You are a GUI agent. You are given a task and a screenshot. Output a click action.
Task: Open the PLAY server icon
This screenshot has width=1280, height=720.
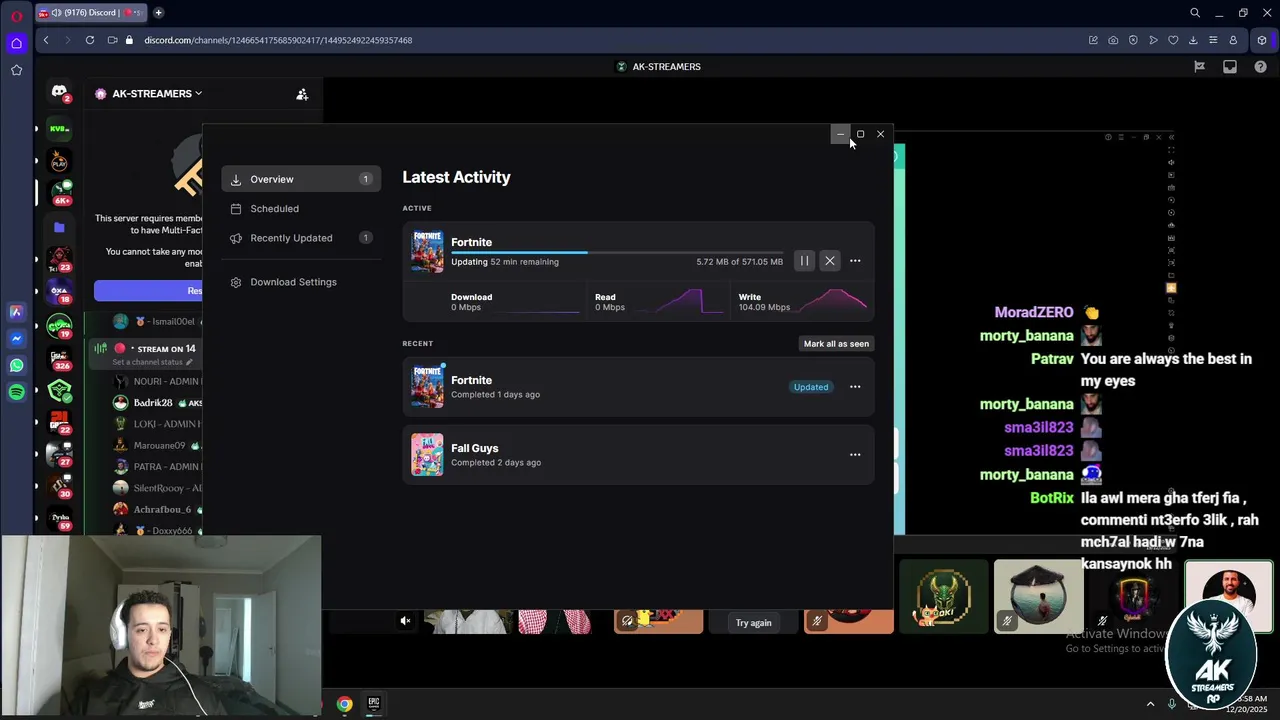click(59, 161)
